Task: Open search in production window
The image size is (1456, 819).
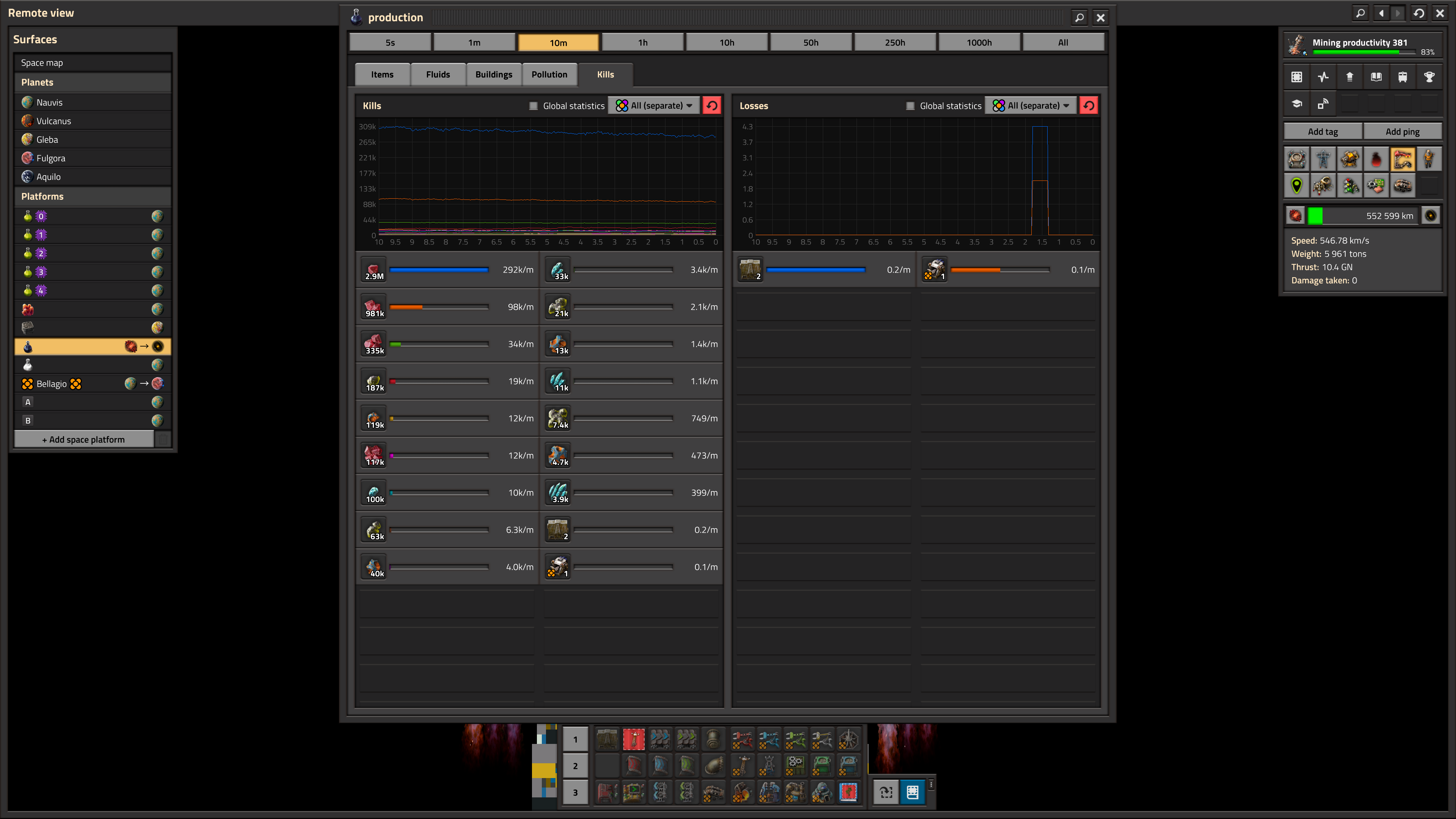Action: (x=1079, y=17)
